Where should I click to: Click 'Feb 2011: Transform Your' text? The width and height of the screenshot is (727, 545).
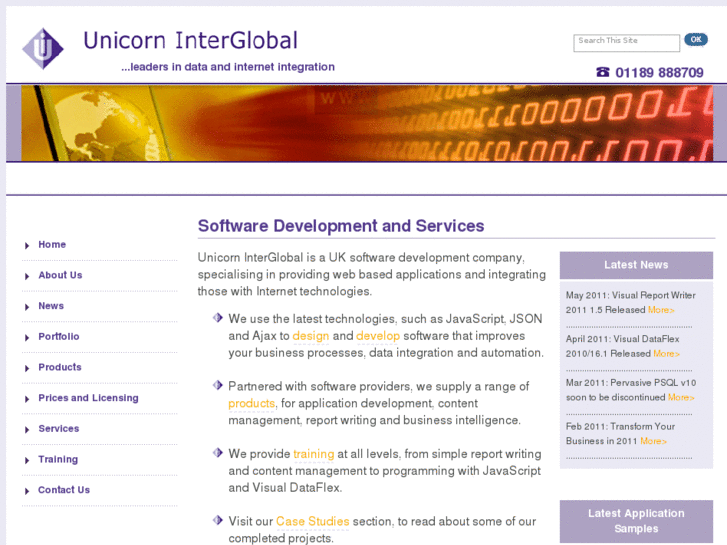620,426
